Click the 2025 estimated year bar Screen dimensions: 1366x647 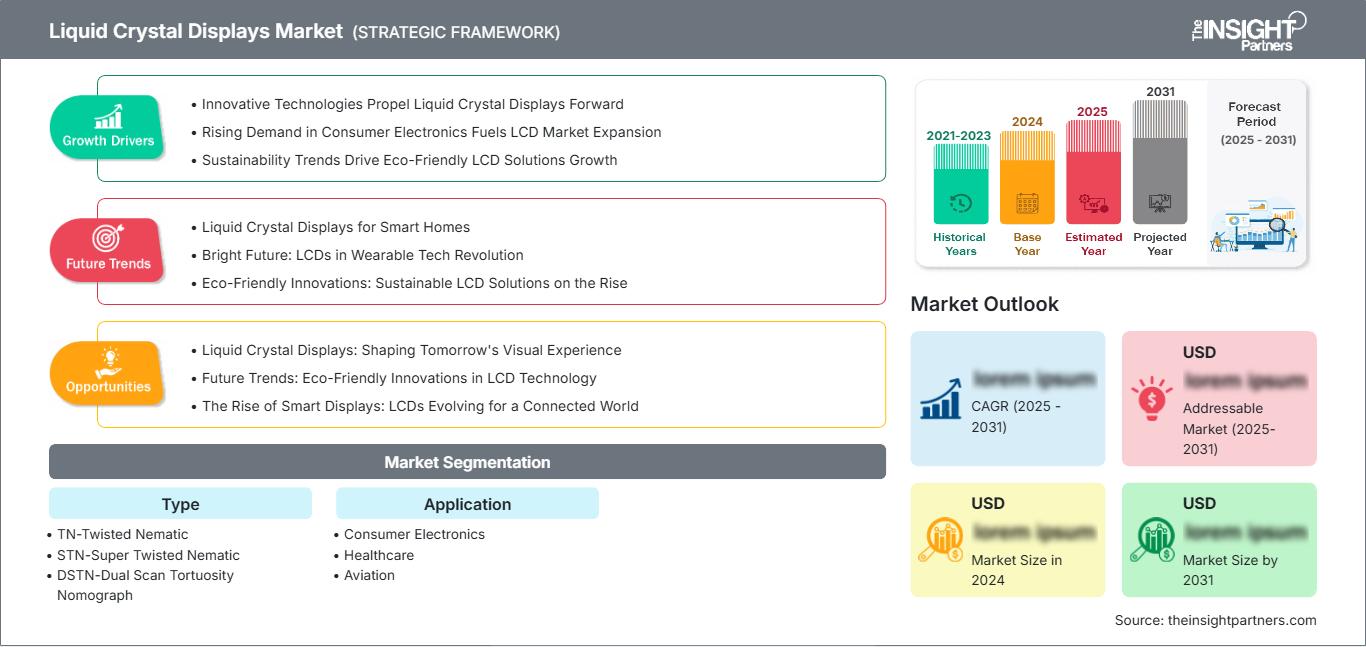click(x=1093, y=172)
